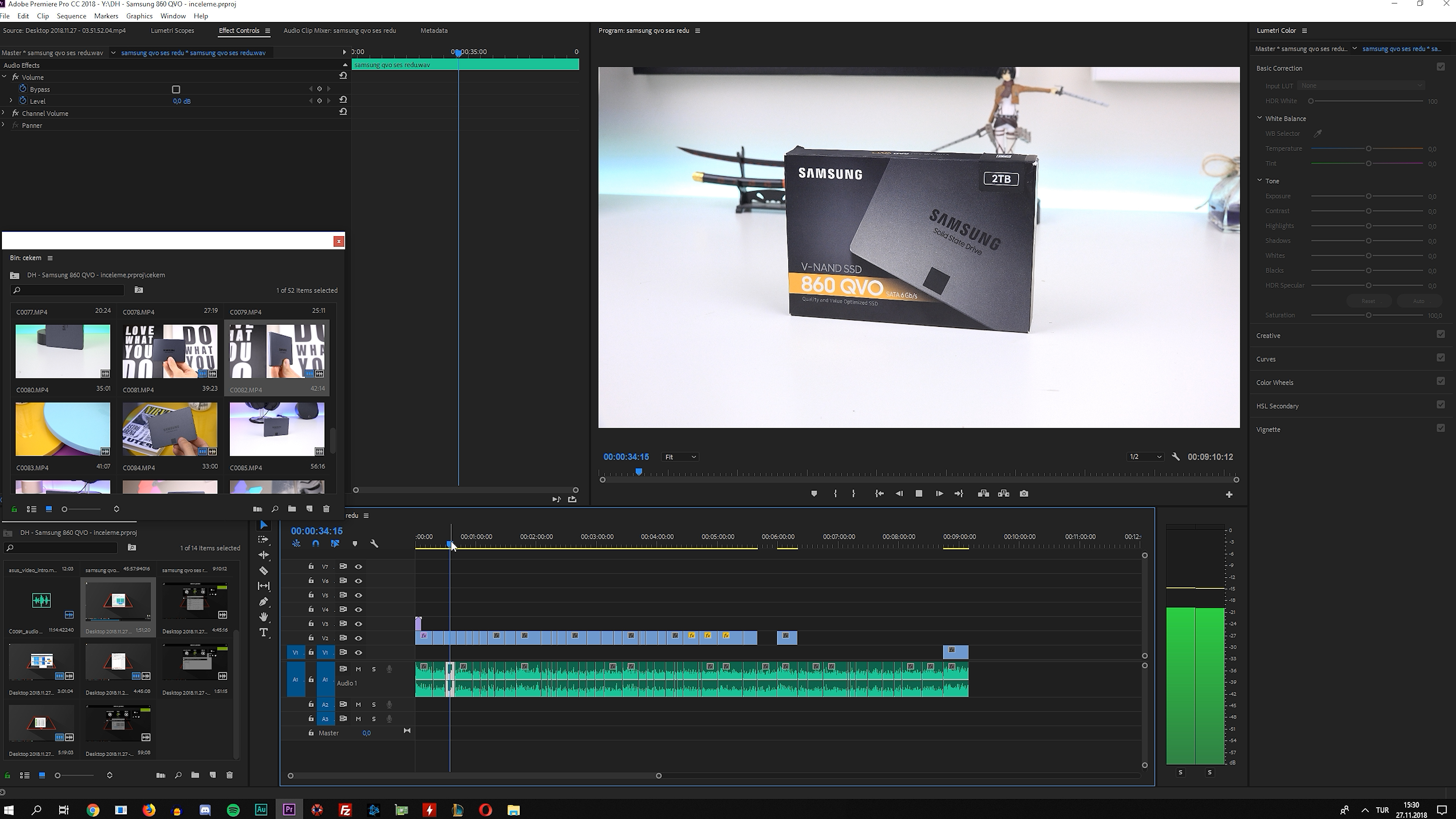Delete selected item in cekem bin
Viewport: 1456px width, 819px height.
coord(326,509)
